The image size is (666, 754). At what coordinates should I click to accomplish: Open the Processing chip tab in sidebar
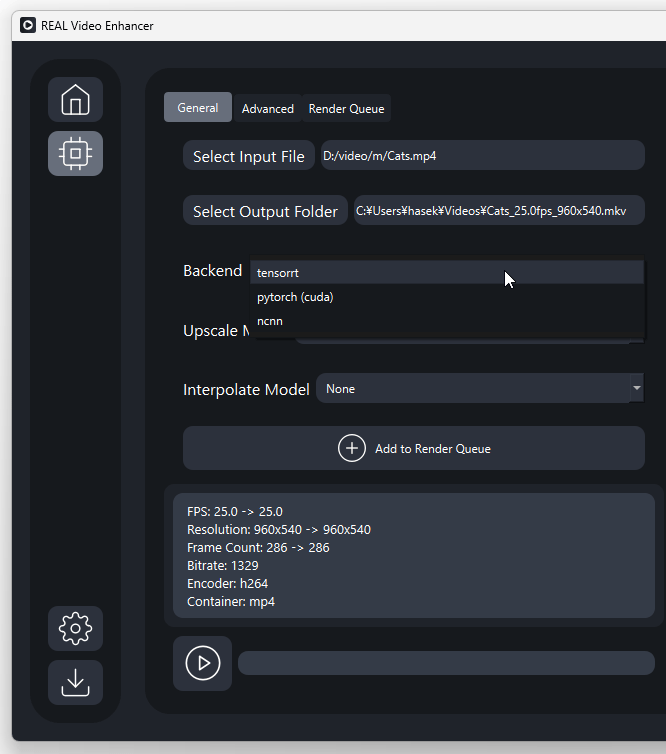click(x=75, y=153)
